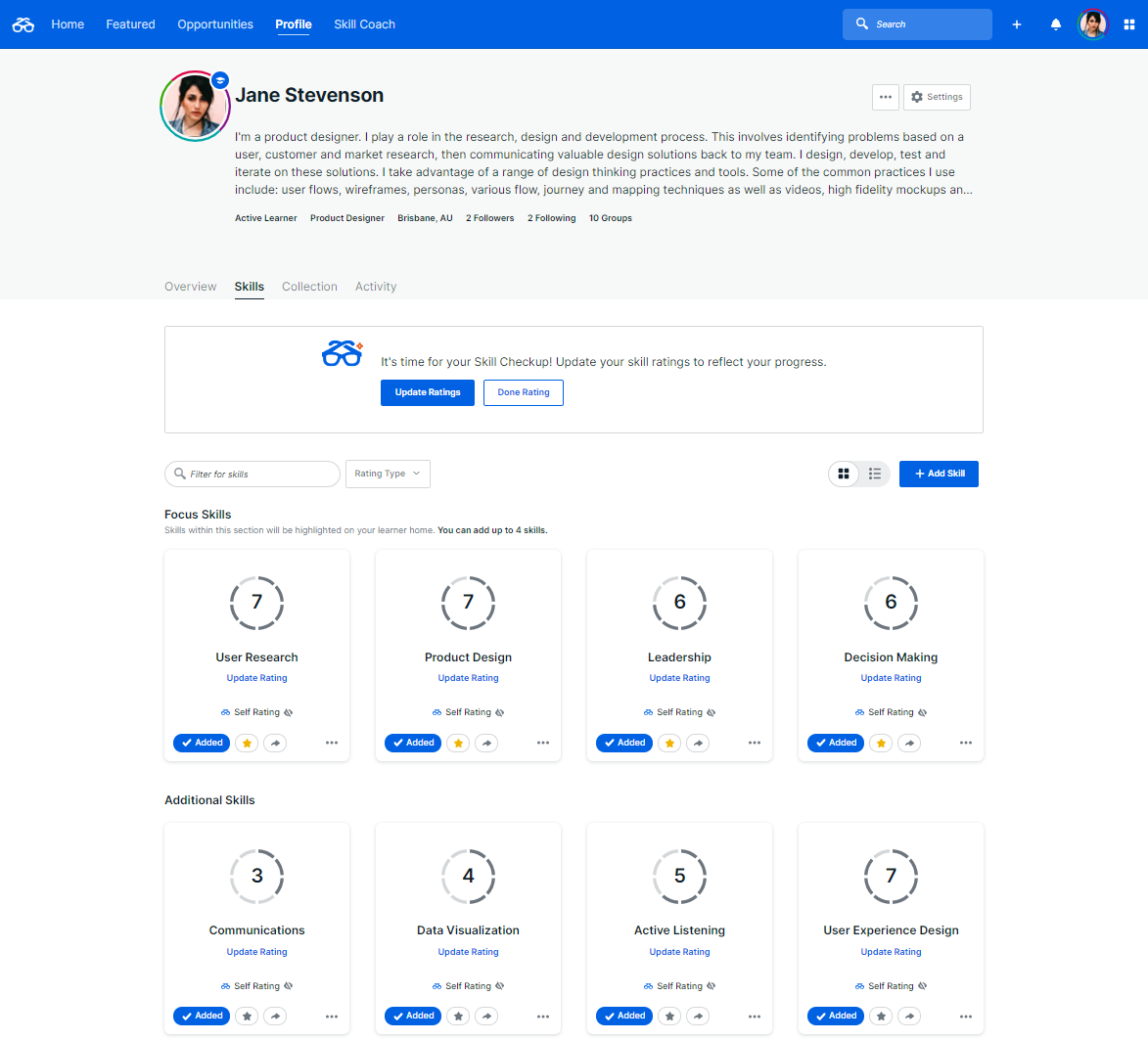
Task: Open the Skill Coach menu item
Action: 364,23
